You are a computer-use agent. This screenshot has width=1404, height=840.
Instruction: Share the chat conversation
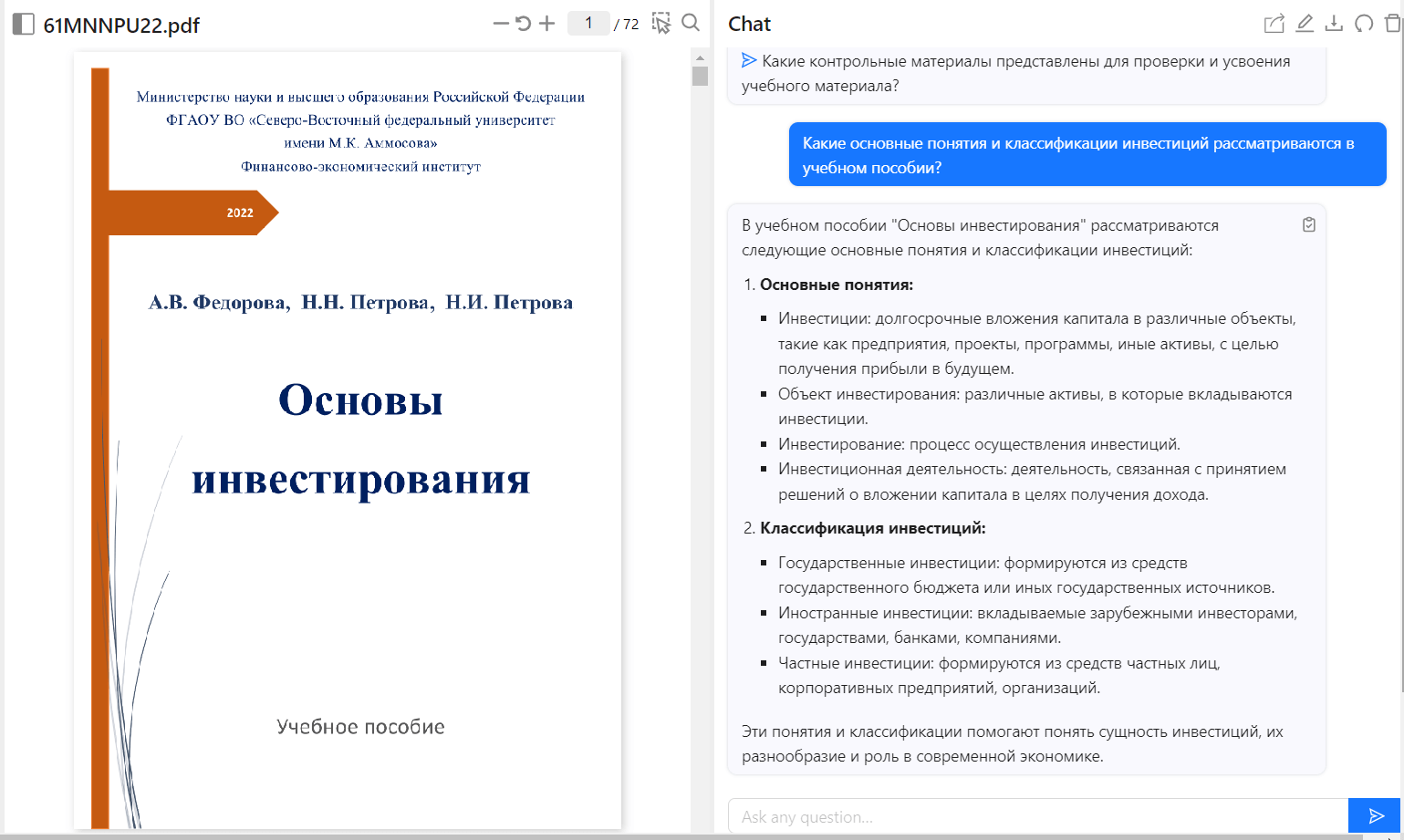click(x=1274, y=24)
